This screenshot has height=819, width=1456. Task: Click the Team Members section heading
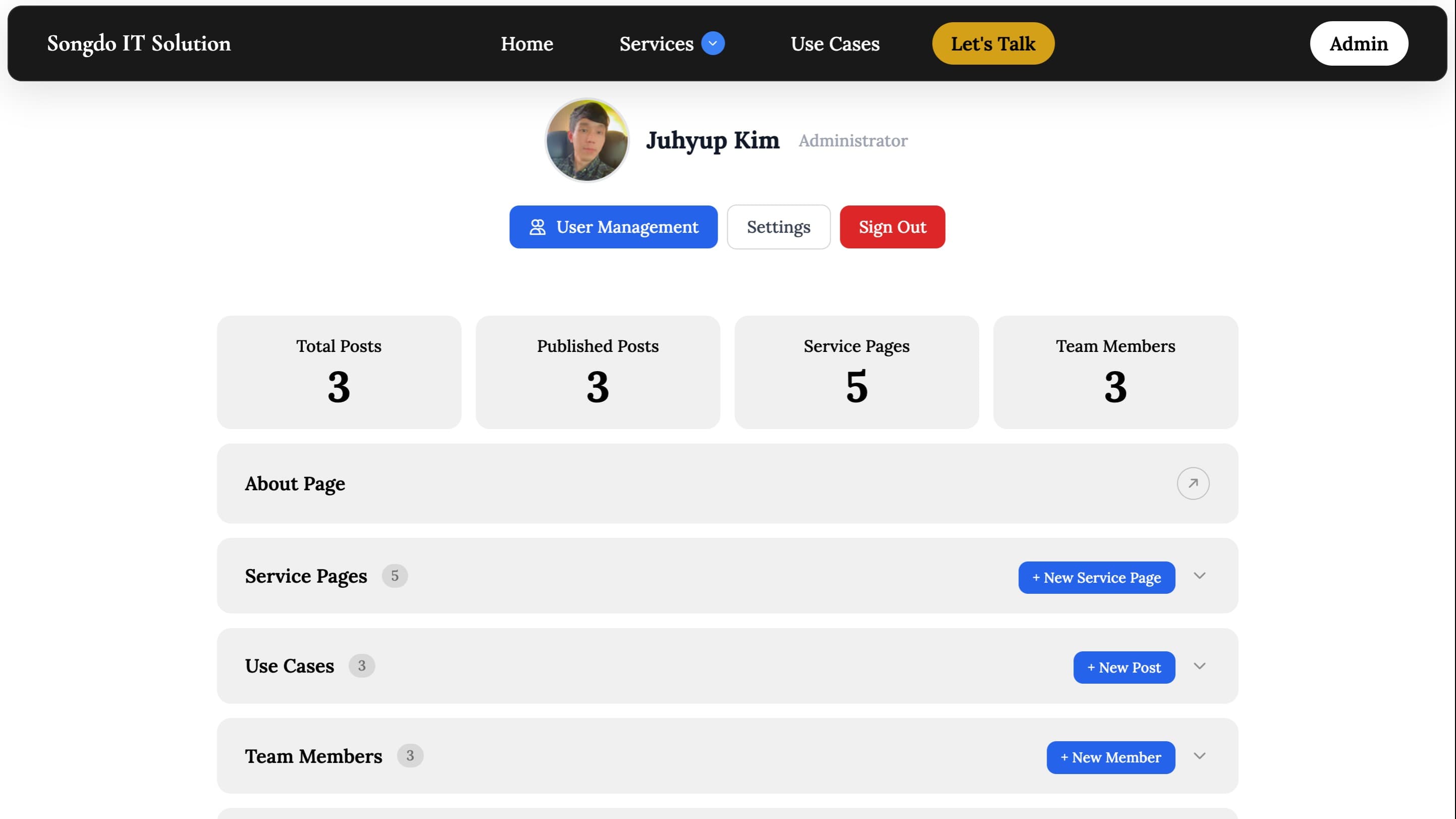coord(314,756)
